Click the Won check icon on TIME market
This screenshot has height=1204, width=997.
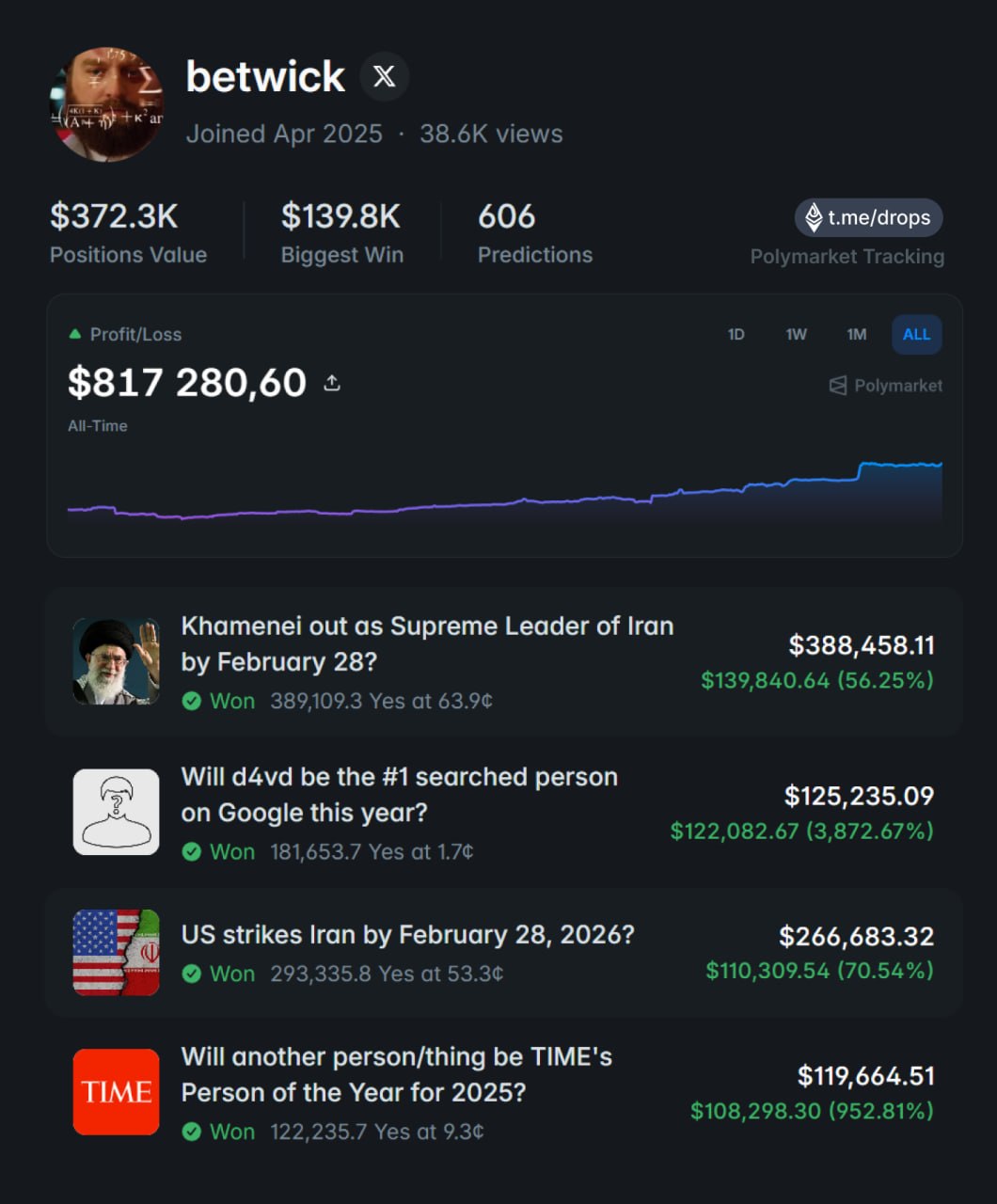[x=192, y=1132]
